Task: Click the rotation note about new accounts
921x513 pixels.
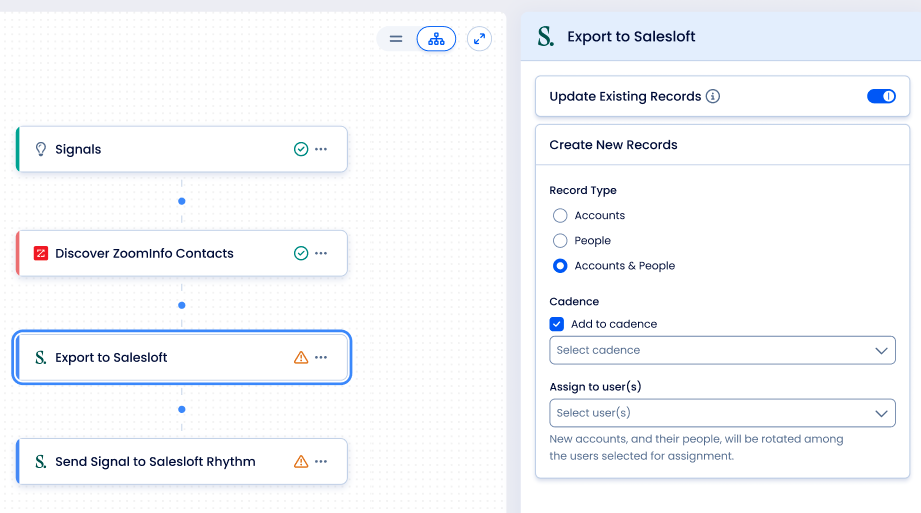Action: point(696,447)
